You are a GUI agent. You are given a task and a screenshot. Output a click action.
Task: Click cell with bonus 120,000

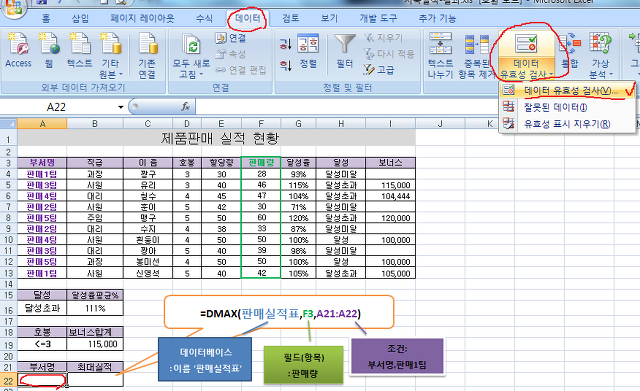[390, 218]
